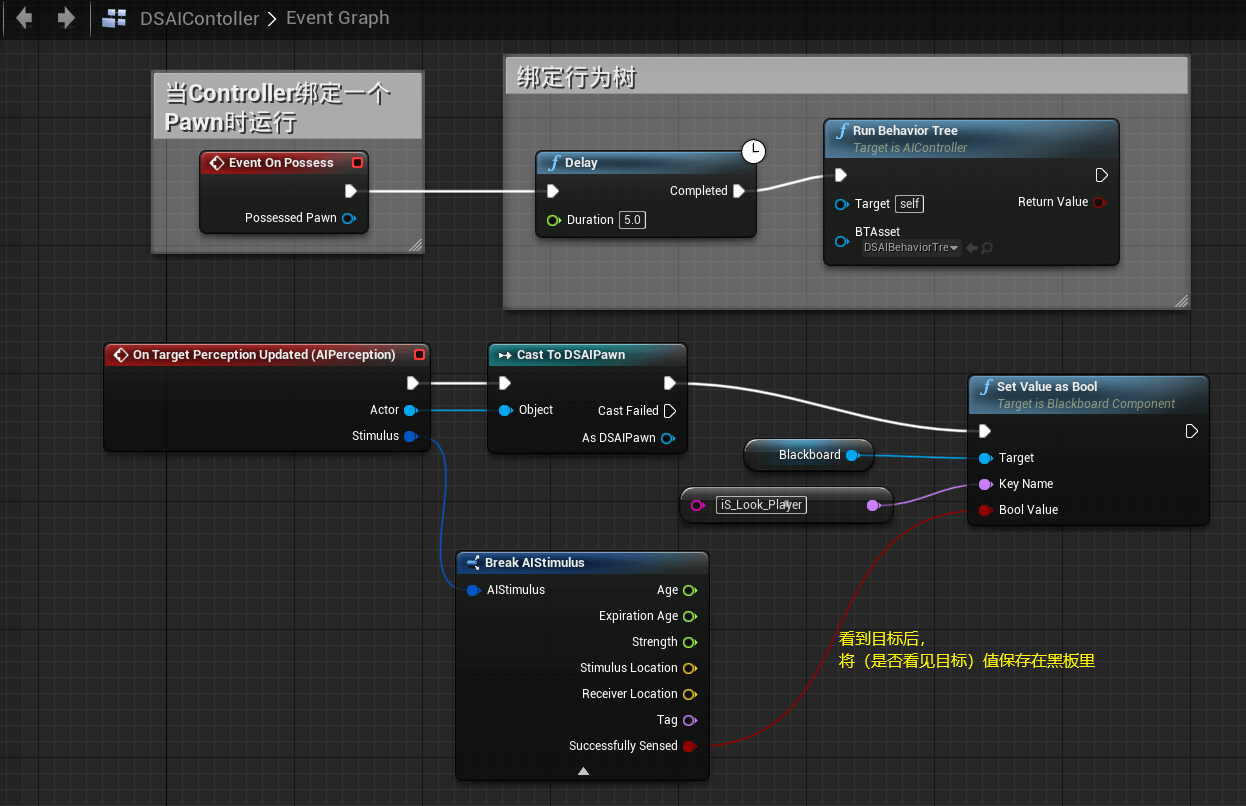Edit the iS_Look_Player name field

(x=762, y=505)
